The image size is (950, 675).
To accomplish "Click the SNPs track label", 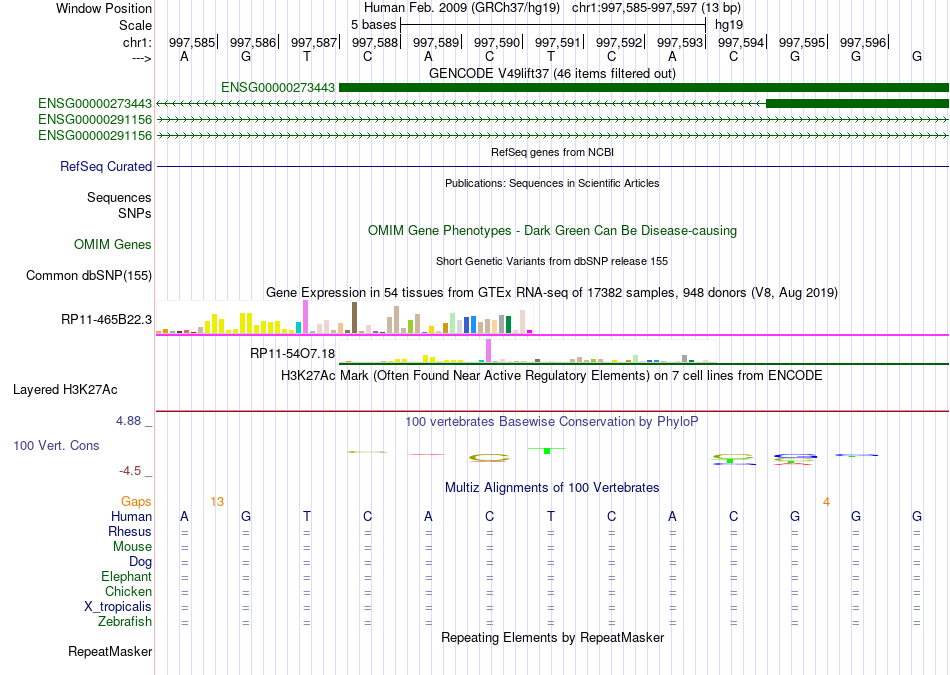I will pyautogui.click(x=135, y=213).
